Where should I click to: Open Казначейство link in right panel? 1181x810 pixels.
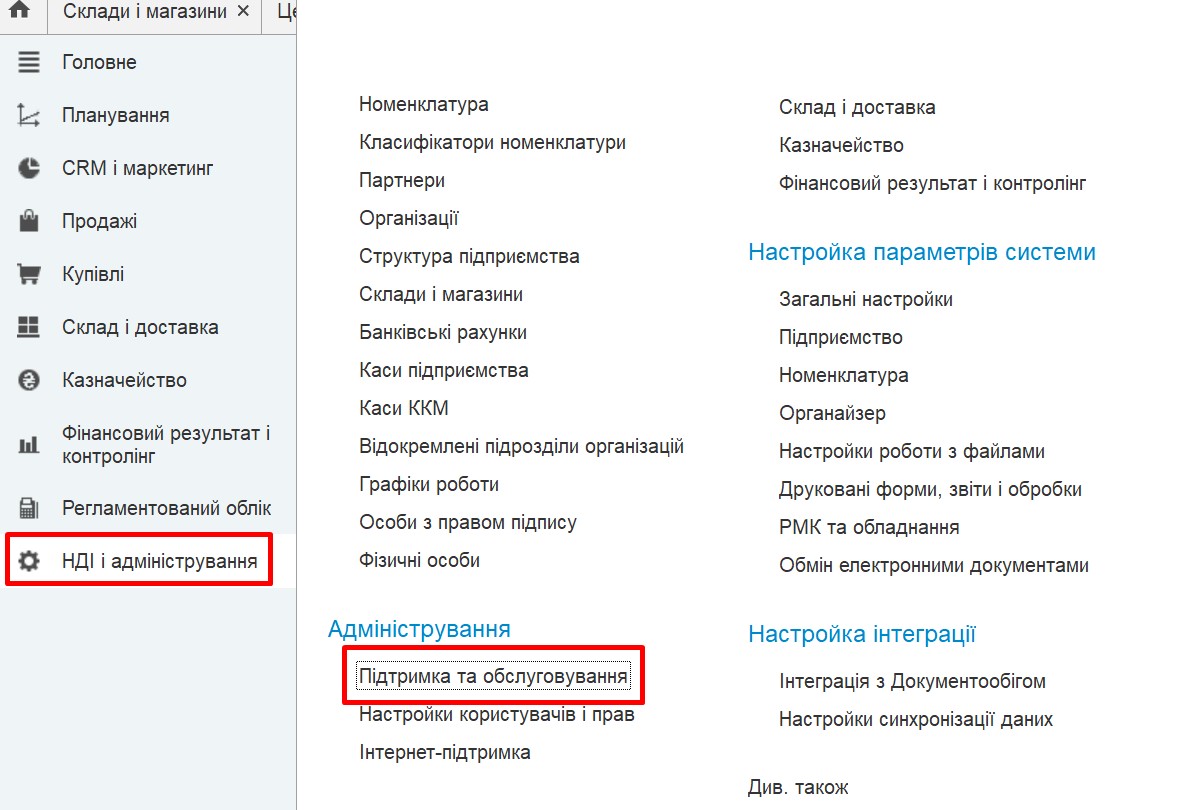[841, 145]
